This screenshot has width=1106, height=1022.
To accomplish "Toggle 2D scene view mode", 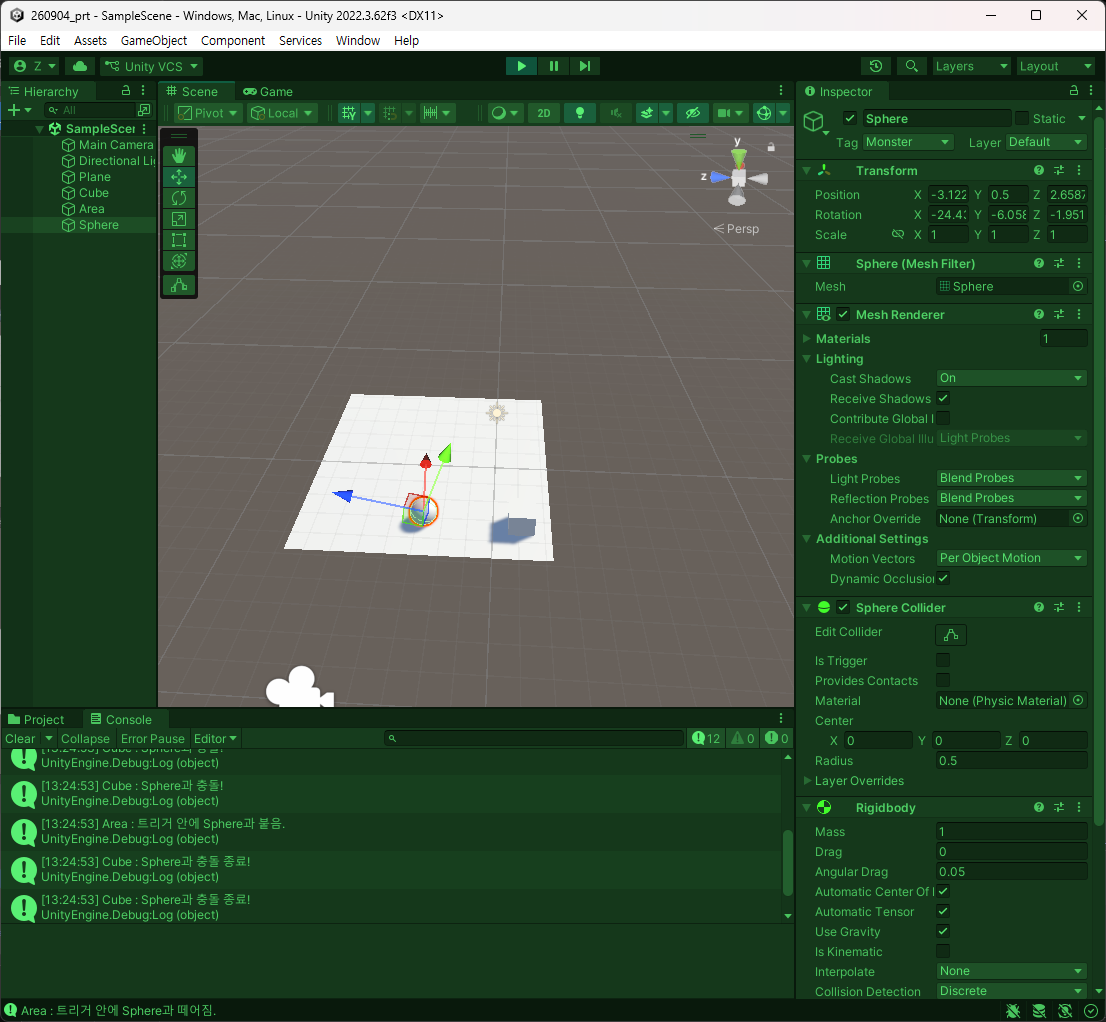I will (x=544, y=114).
